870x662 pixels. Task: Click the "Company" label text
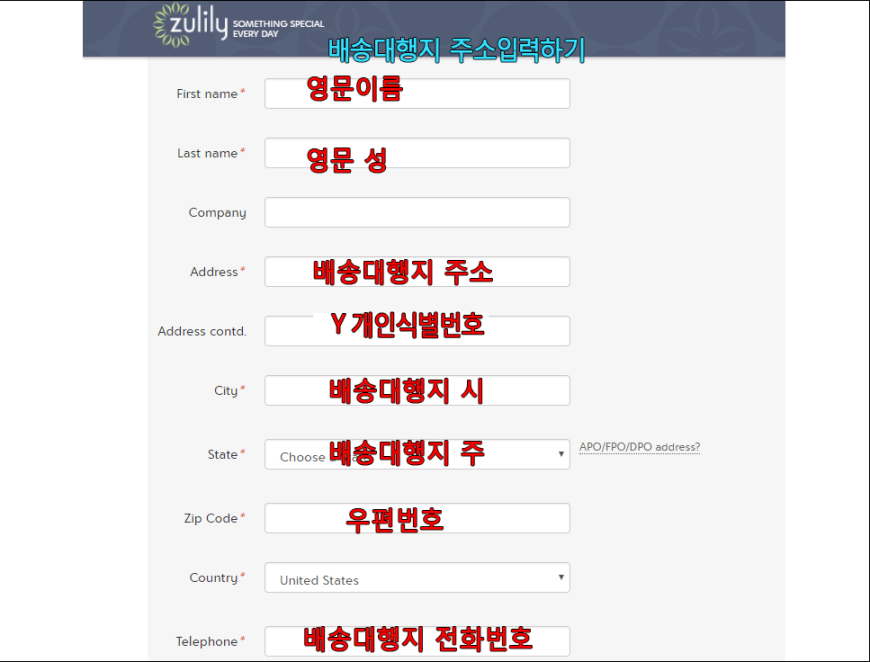point(218,213)
